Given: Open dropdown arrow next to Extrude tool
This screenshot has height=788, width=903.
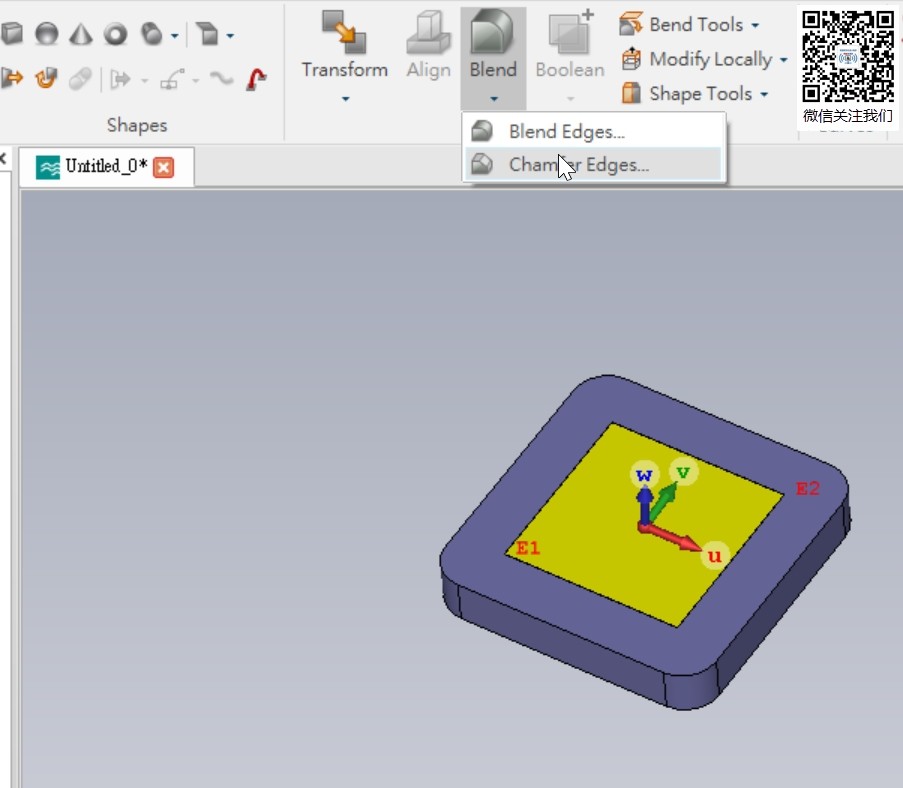Looking at the screenshot, I should pyautogui.click(x=230, y=36).
